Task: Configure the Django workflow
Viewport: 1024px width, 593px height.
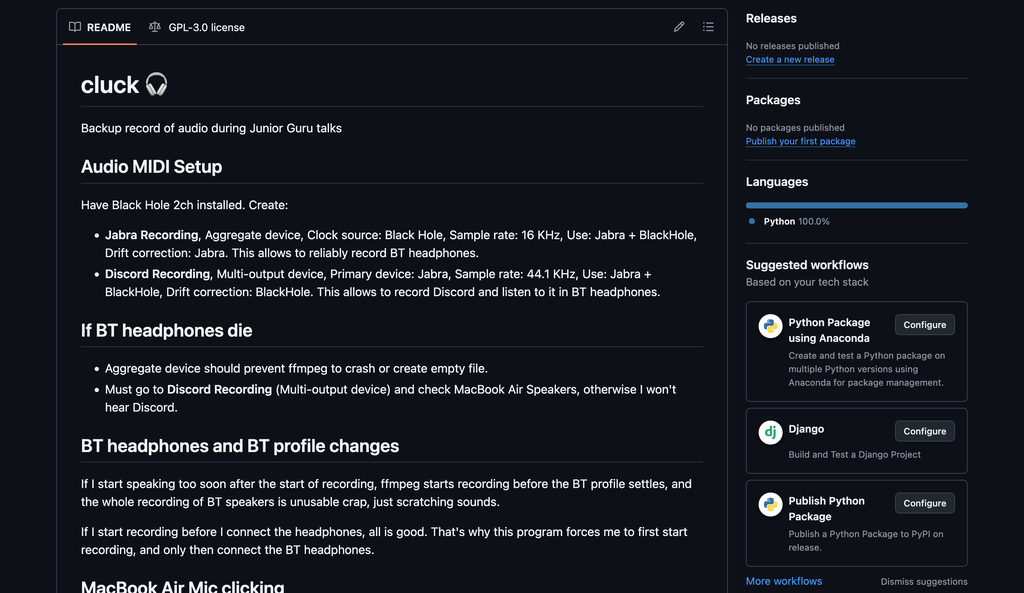Action: [x=924, y=431]
